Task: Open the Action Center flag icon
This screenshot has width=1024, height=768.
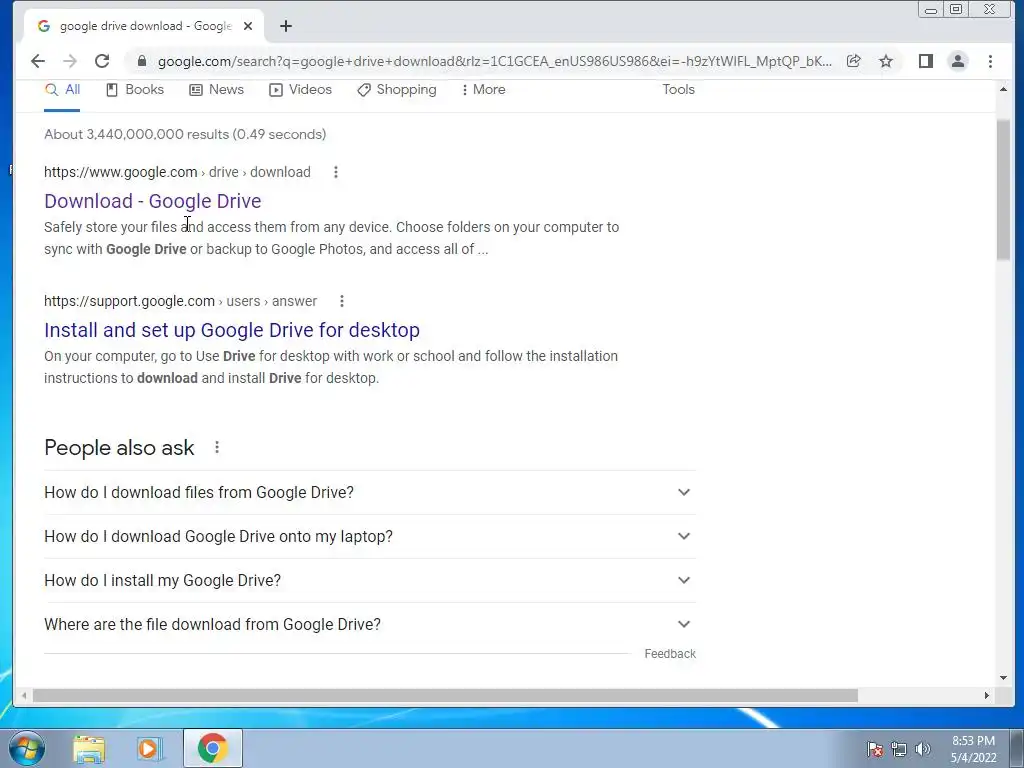Action: point(875,749)
